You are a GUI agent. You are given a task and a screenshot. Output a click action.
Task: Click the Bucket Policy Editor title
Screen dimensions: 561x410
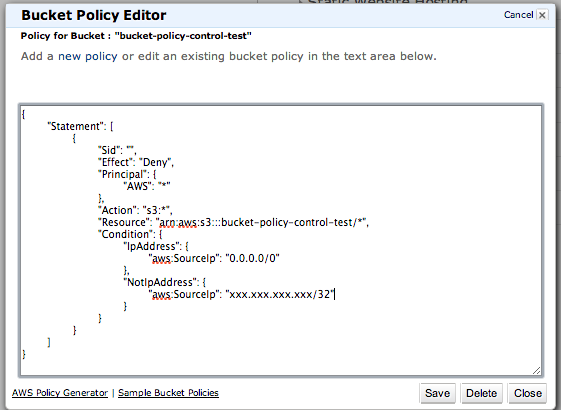coord(94,15)
